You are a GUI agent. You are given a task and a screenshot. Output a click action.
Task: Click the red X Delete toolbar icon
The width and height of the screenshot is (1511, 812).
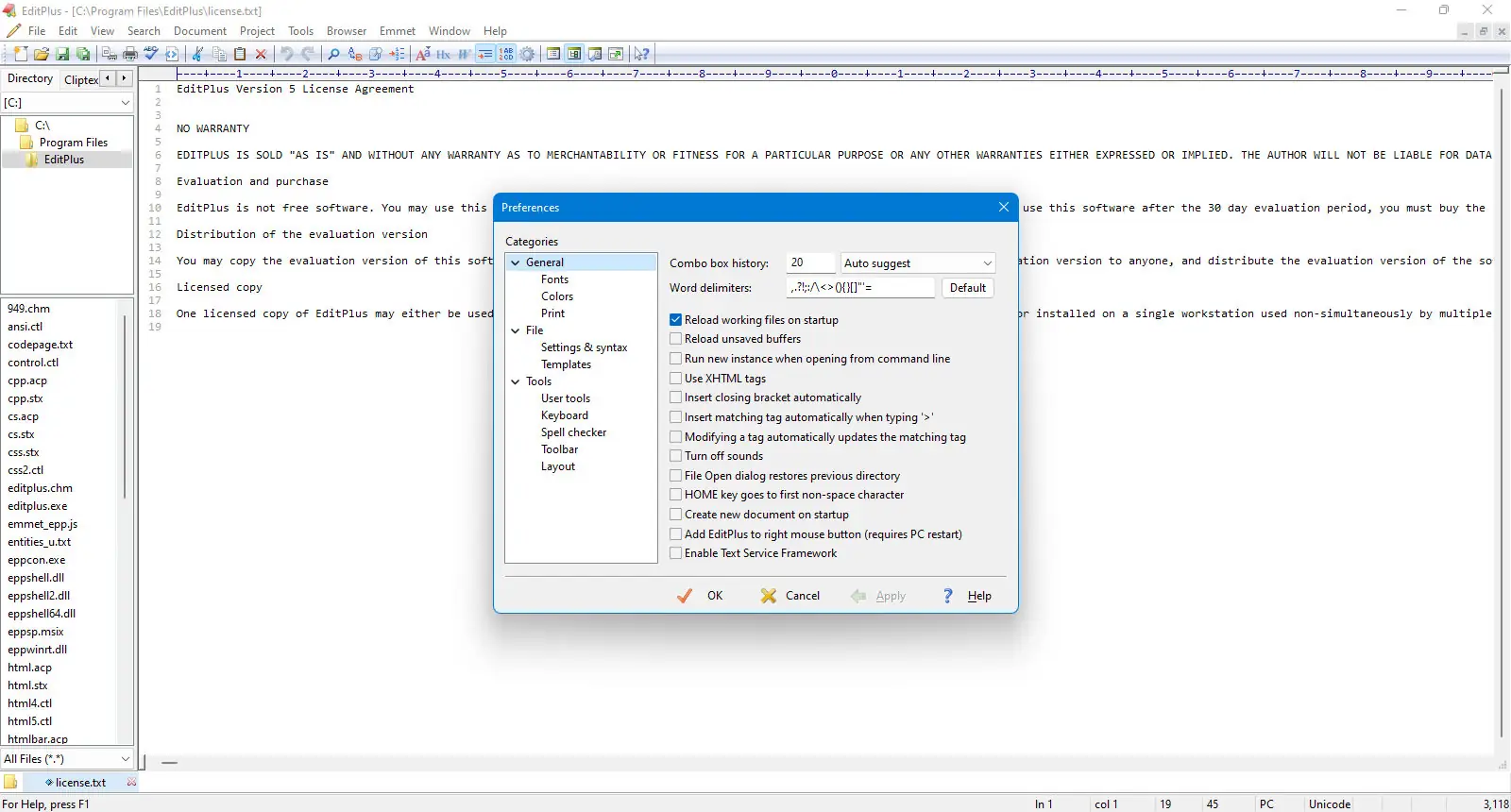click(x=261, y=54)
